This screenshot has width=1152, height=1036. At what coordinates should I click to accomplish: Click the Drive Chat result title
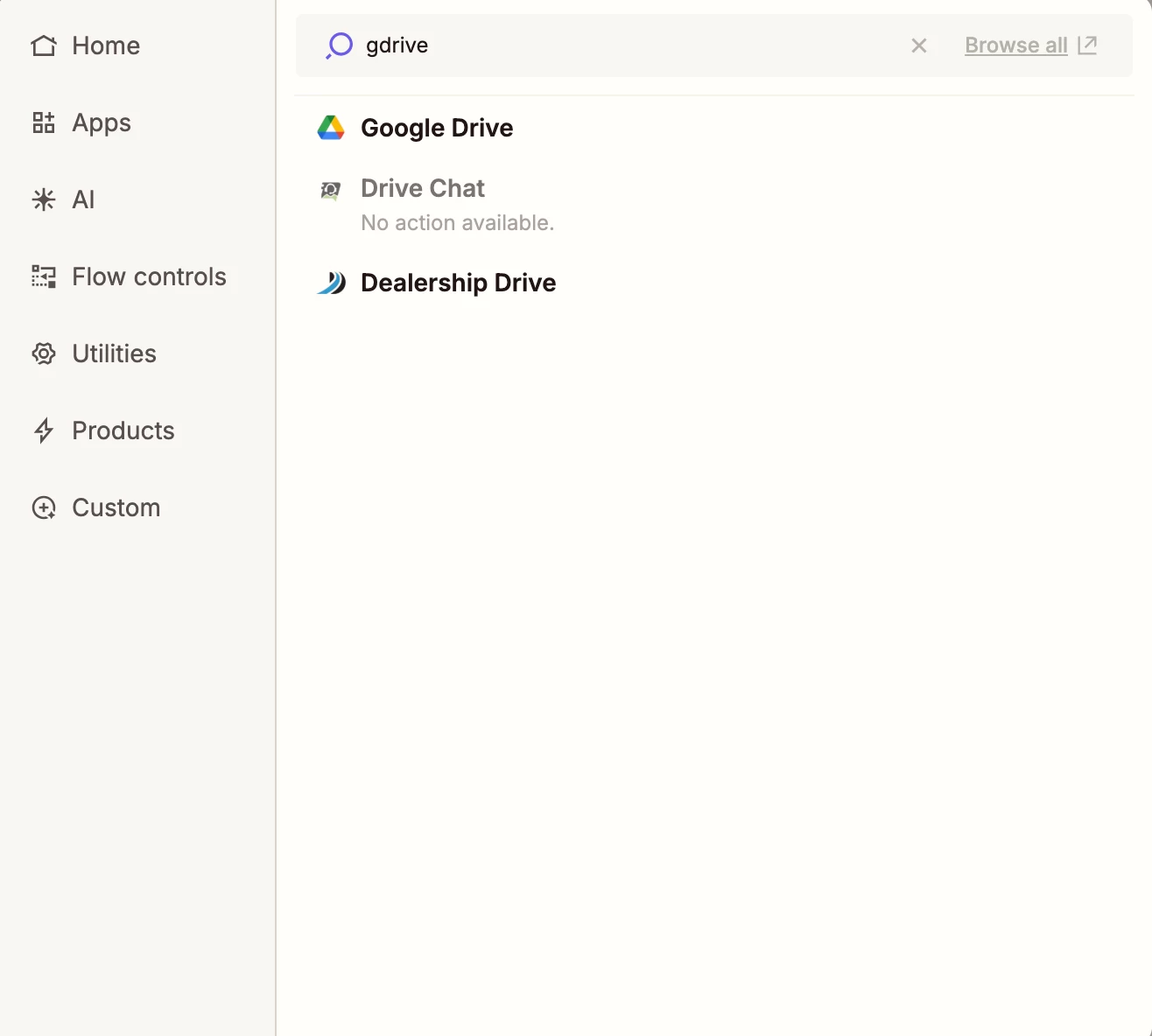pos(423,188)
